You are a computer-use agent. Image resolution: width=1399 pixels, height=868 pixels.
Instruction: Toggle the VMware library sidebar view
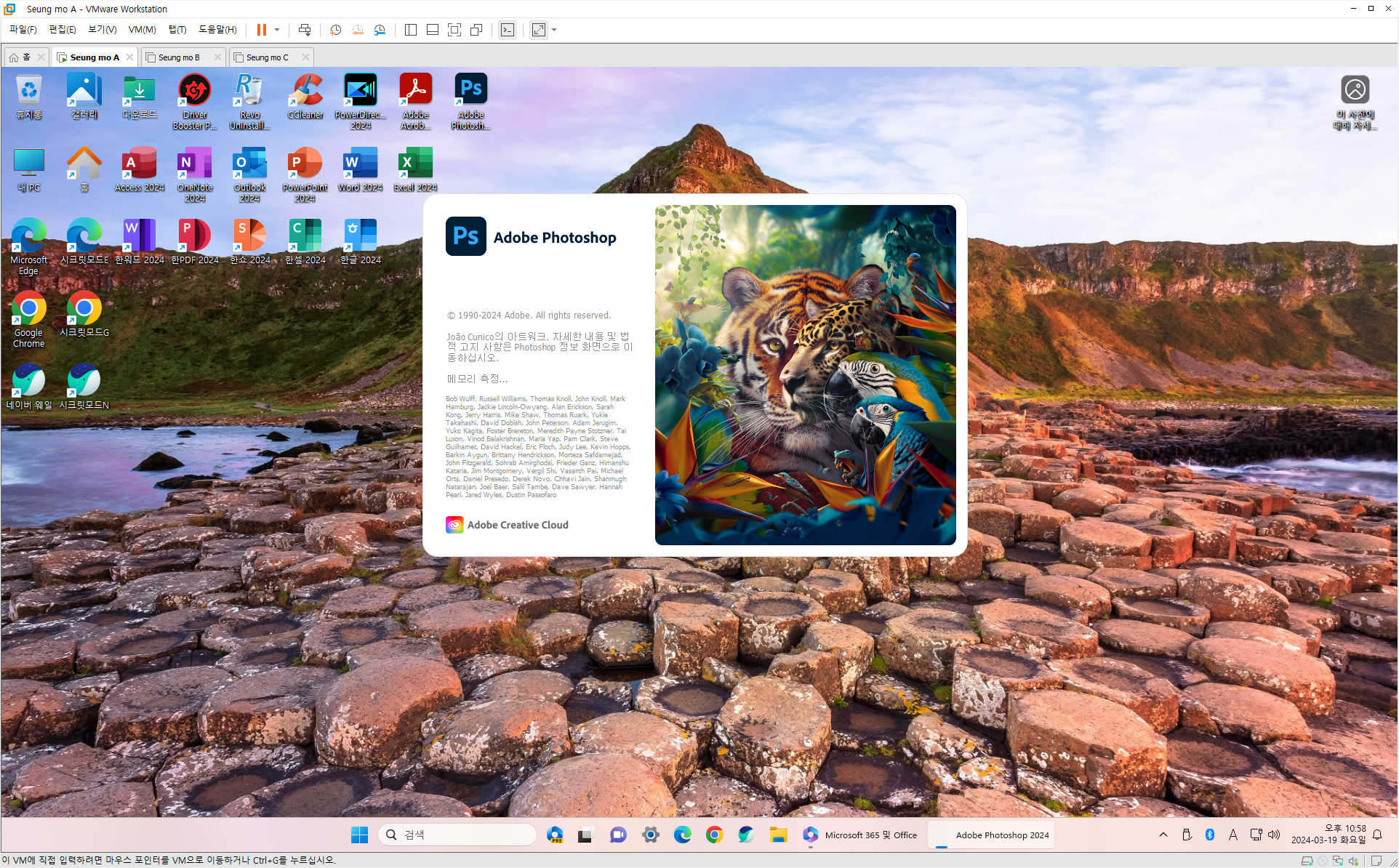(411, 30)
